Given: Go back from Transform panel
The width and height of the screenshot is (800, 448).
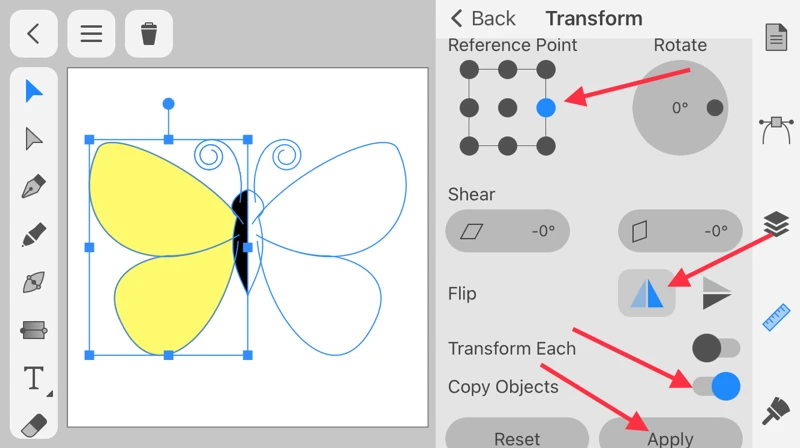Looking at the screenshot, I should pyautogui.click(x=482, y=18).
